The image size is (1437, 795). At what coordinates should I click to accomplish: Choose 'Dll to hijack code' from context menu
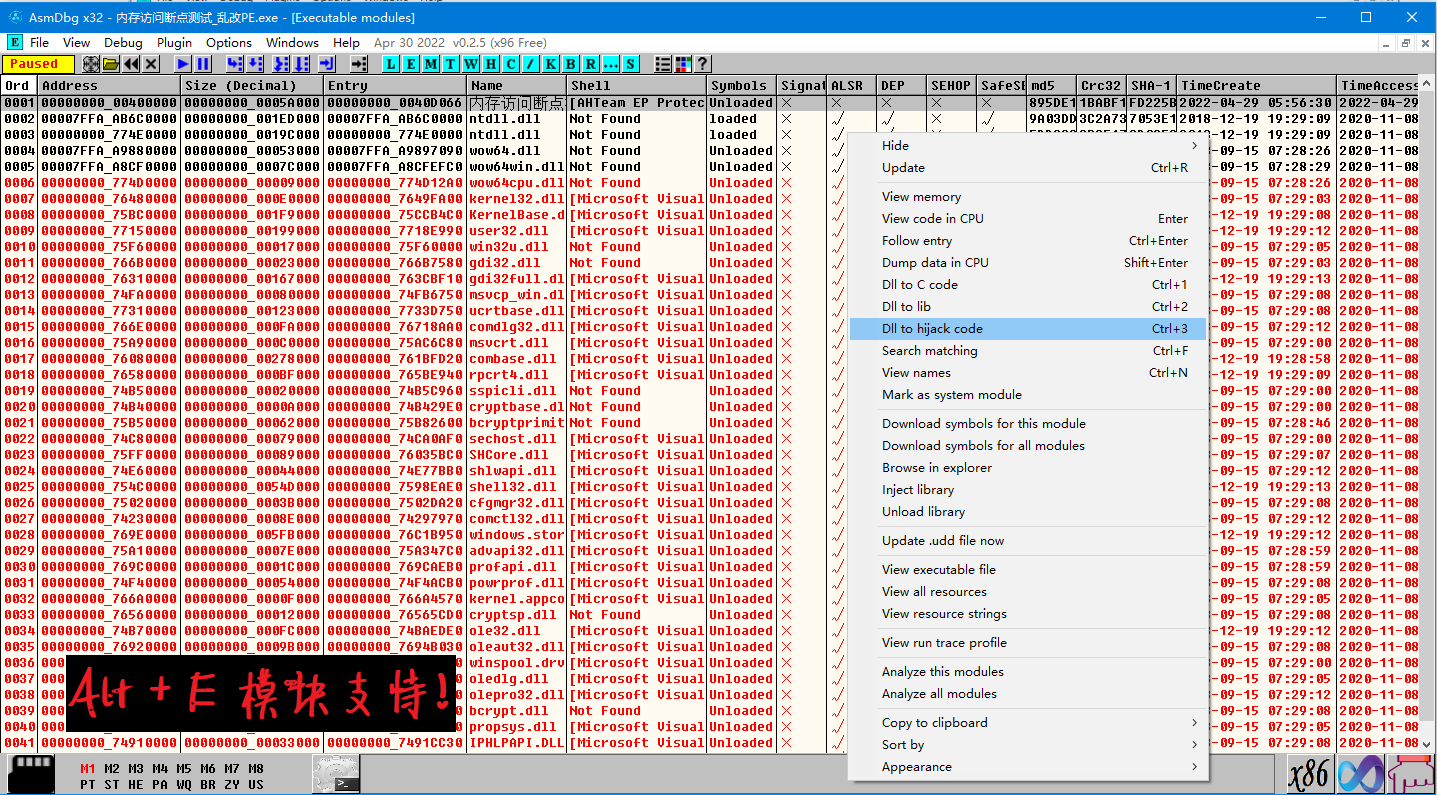point(1028,329)
